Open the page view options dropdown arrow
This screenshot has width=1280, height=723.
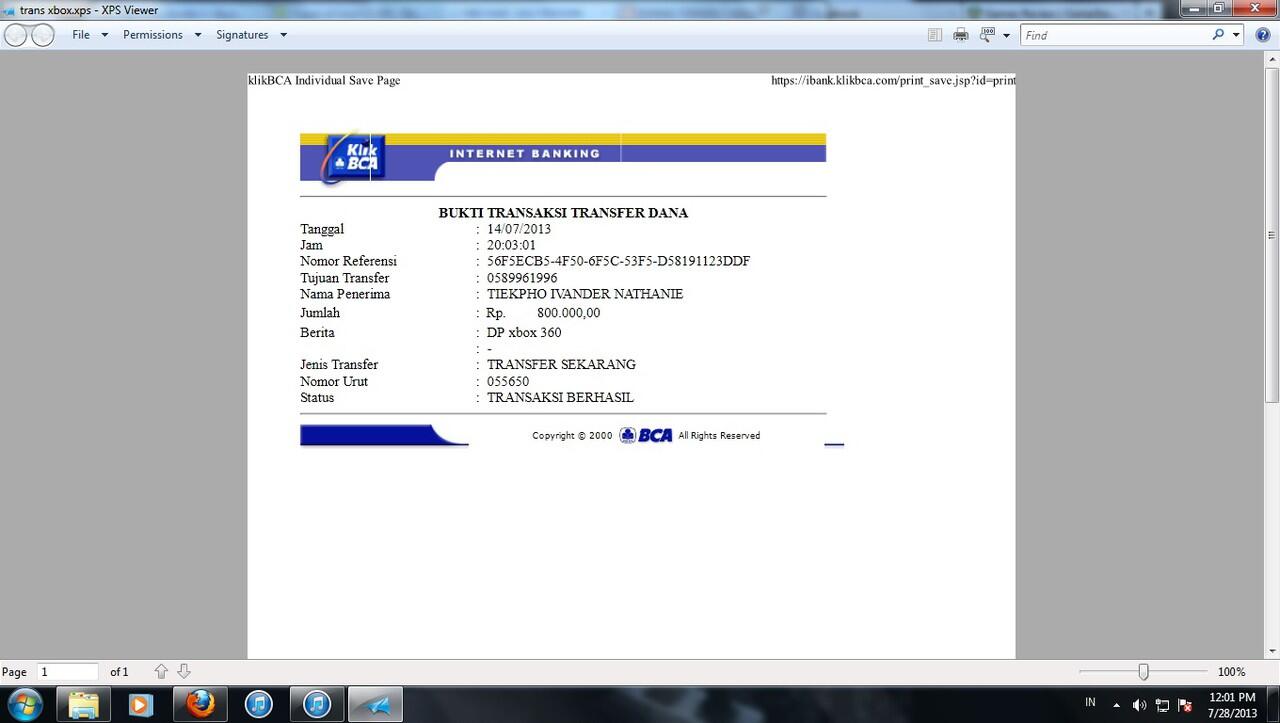pos(1005,35)
